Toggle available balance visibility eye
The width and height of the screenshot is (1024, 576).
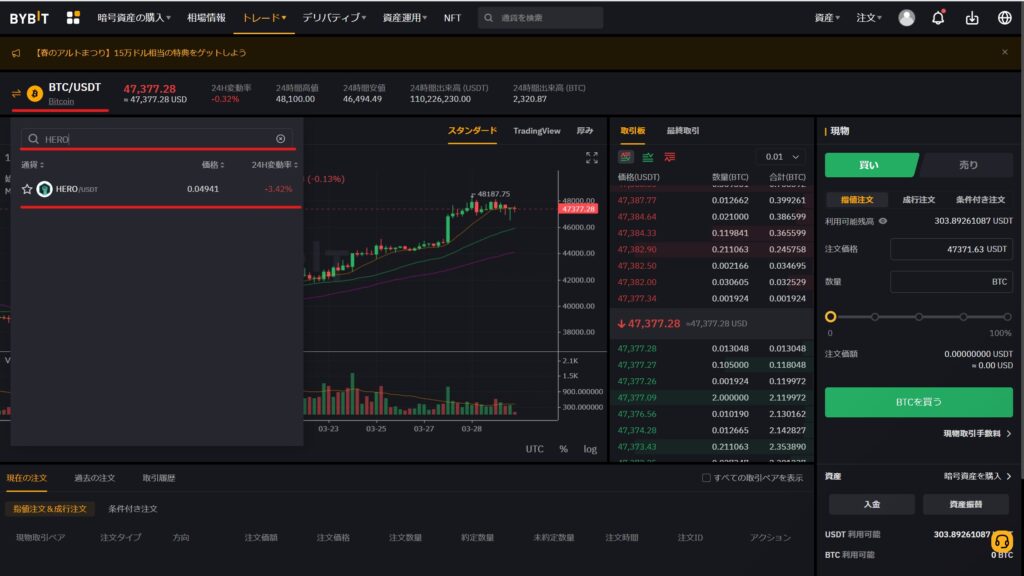click(883, 221)
